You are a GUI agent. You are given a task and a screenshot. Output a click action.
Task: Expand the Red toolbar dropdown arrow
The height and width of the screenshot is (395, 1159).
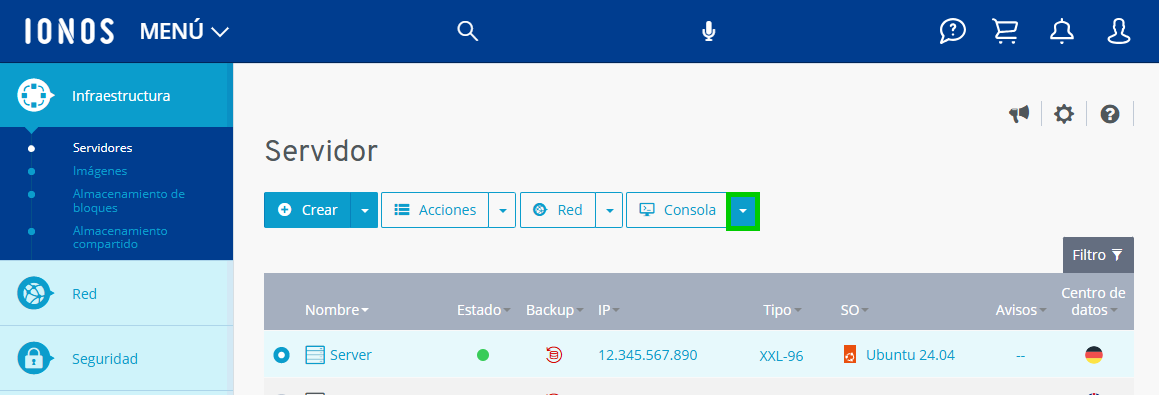tap(610, 210)
